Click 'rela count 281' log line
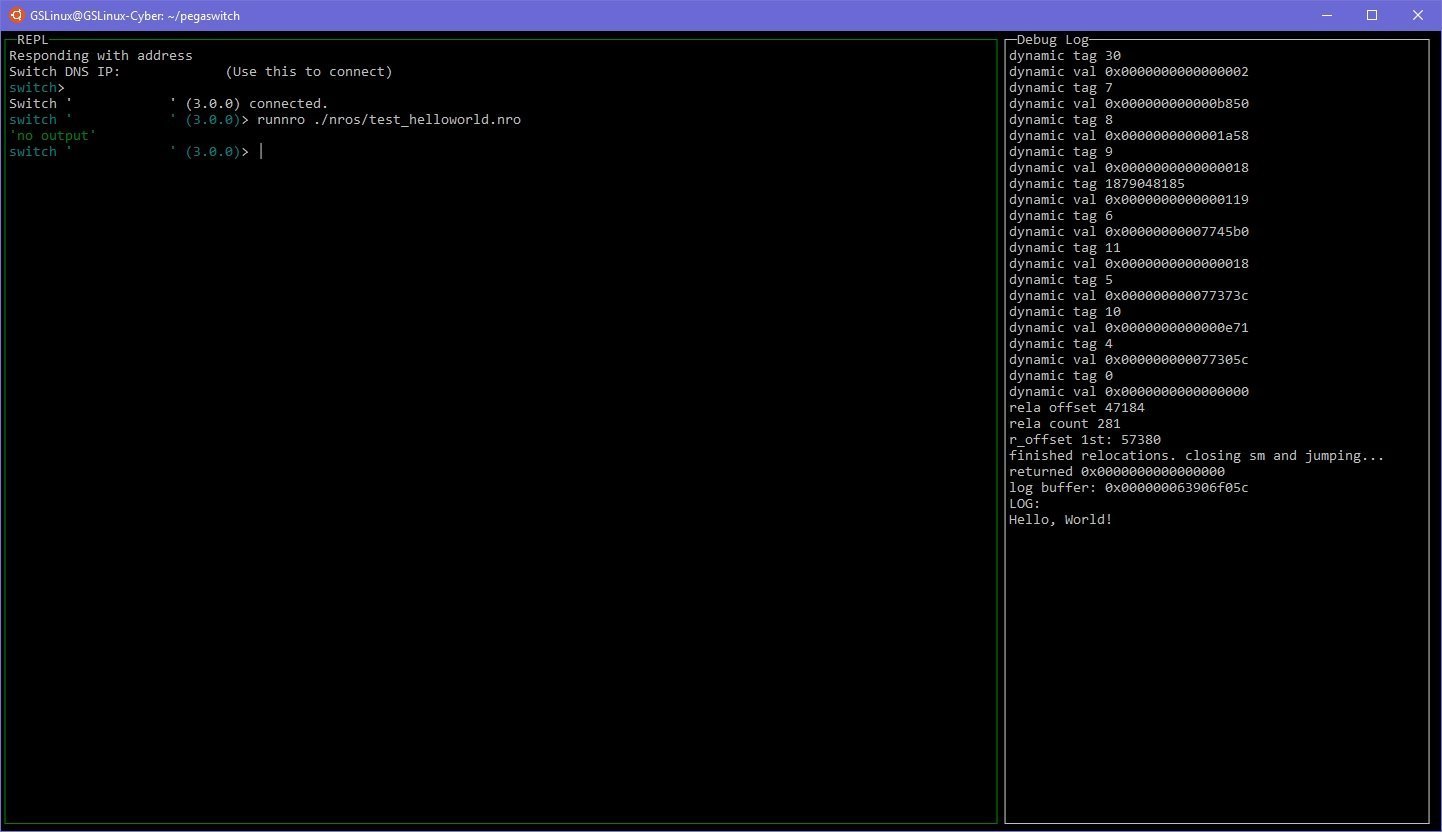The width and height of the screenshot is (1442, 832). (1065, 424)
